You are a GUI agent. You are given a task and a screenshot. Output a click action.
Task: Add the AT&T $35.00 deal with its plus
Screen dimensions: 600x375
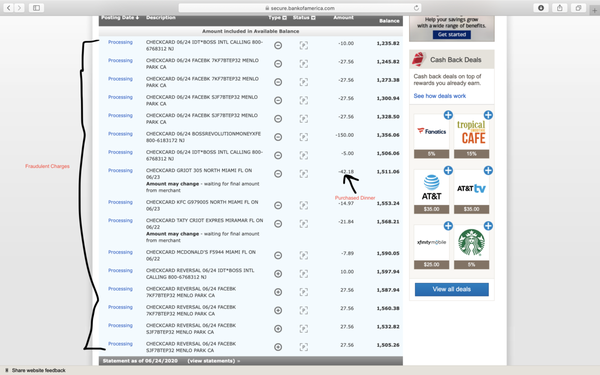(448, 170)
